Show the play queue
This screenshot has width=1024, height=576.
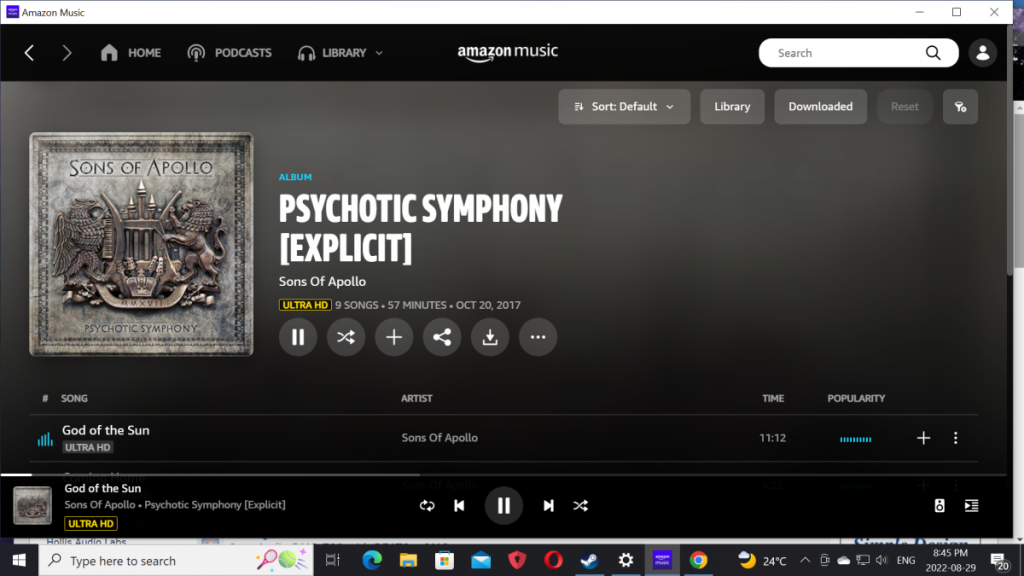tap(971, 505)
